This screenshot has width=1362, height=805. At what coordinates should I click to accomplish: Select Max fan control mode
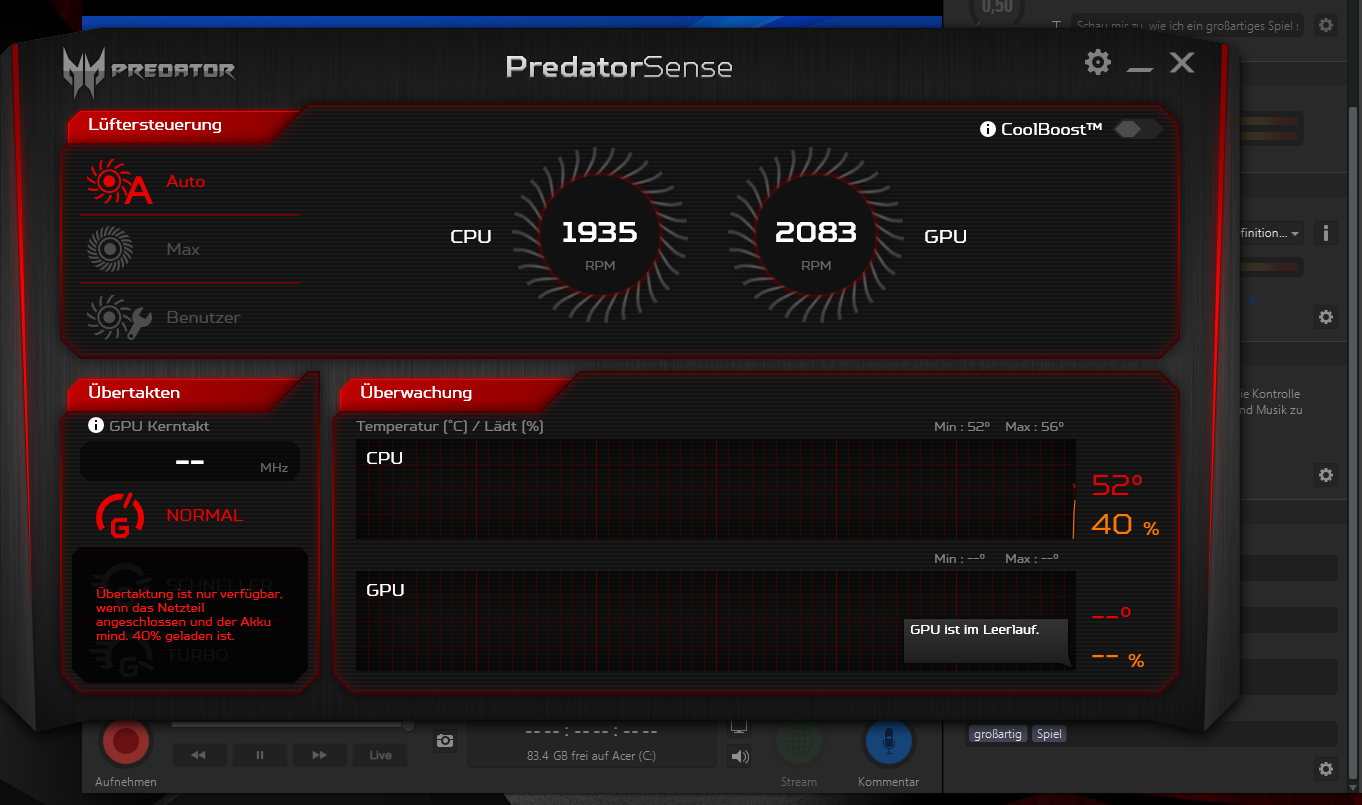click(183, 250)
